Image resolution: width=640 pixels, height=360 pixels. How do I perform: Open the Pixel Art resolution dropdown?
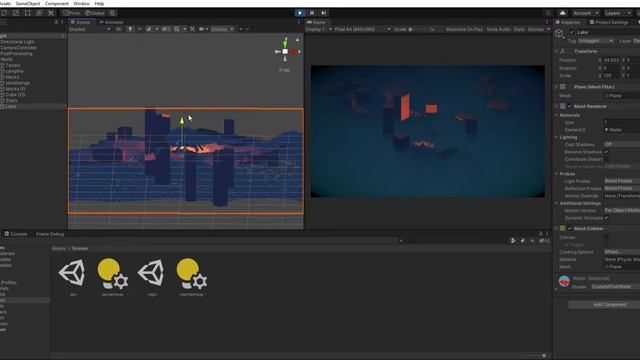click(x=362, y=29)
